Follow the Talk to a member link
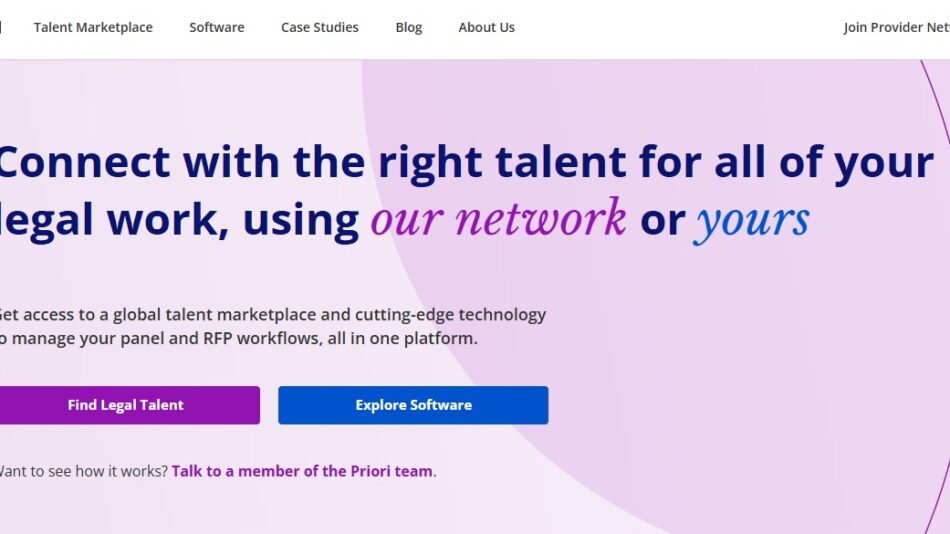The height and width of the screenshot is (534, 950). 302,471
